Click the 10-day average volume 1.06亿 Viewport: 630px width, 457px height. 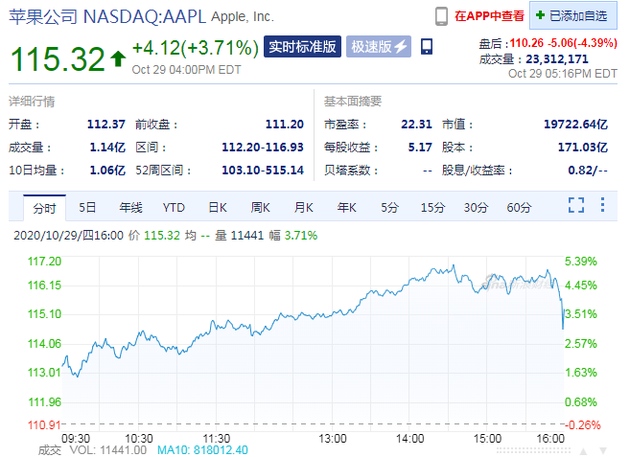107,170
